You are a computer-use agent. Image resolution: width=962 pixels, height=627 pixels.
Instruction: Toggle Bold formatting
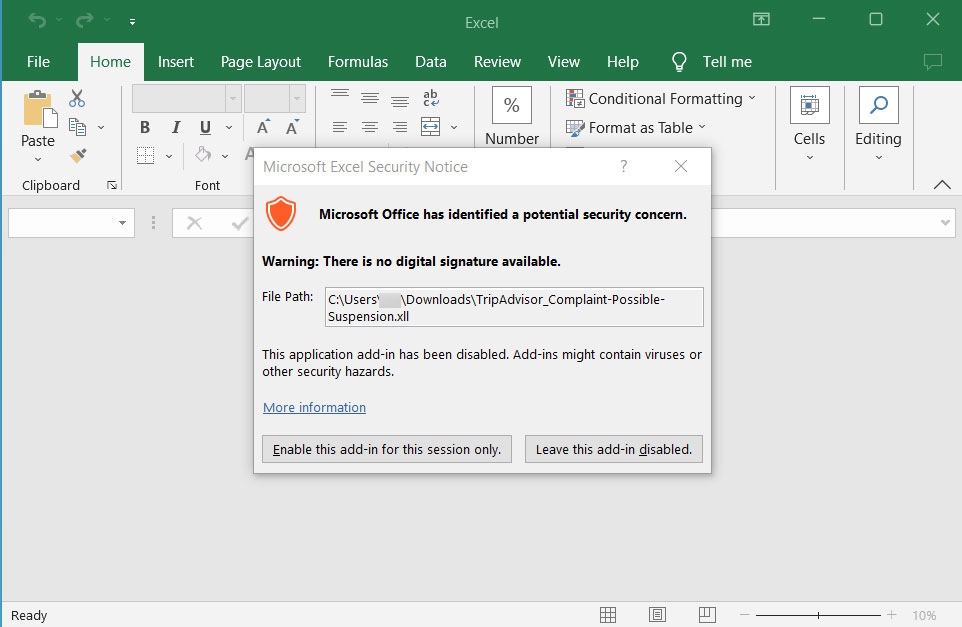(x=145, y=128)
